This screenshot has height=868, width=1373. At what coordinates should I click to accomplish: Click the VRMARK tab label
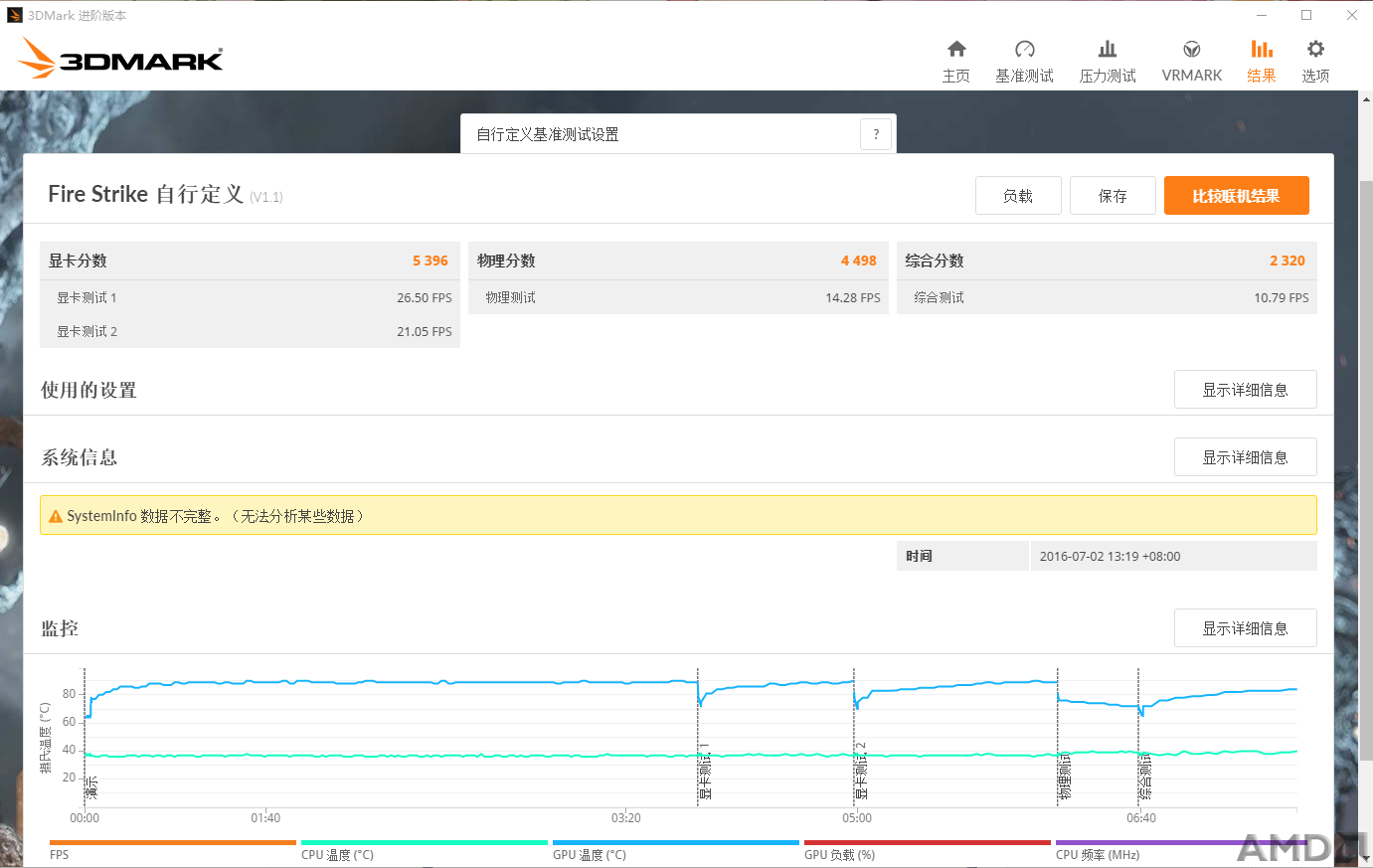click(1192, 76)
